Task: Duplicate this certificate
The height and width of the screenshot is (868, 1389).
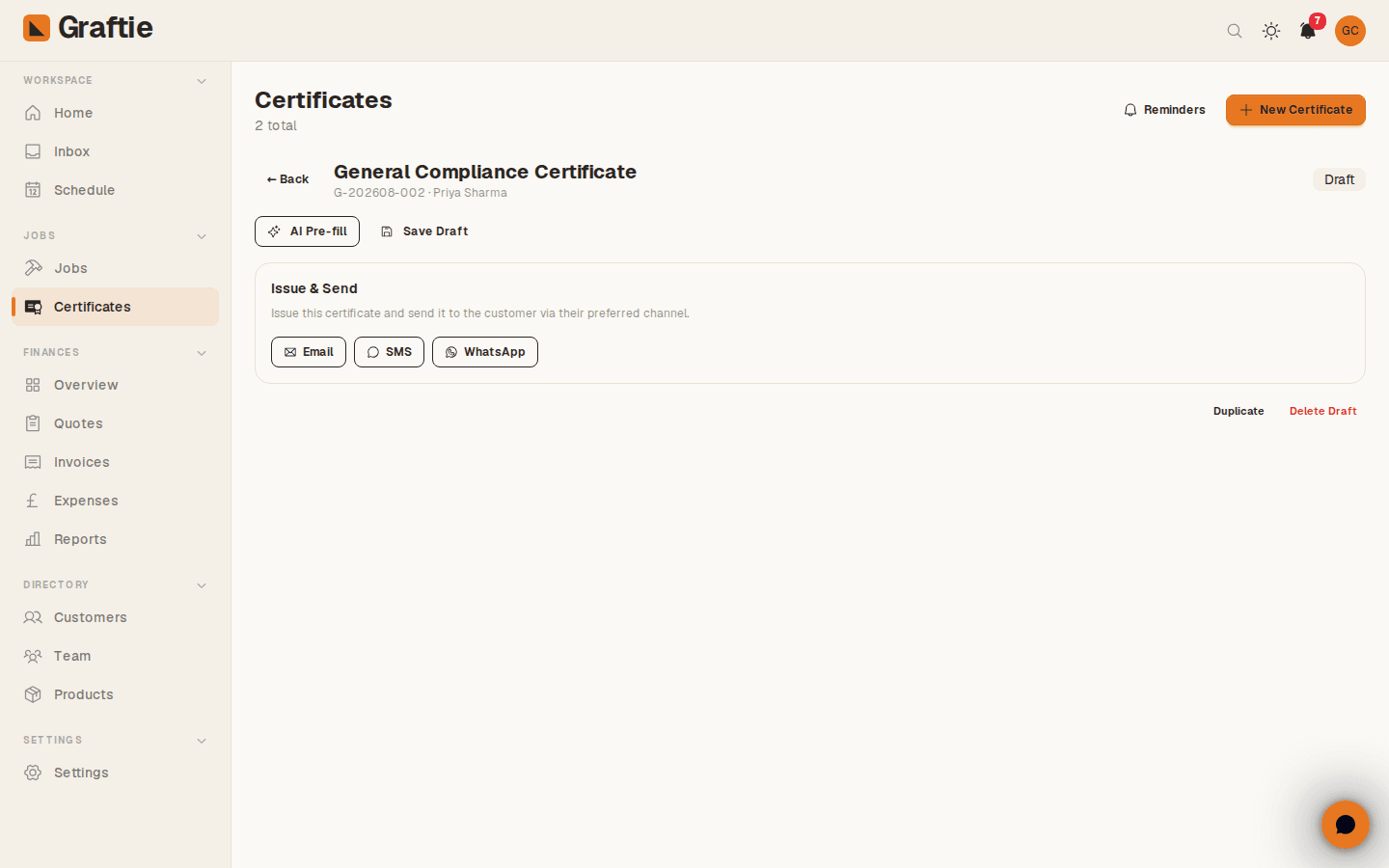Action: coord(1239,411)
